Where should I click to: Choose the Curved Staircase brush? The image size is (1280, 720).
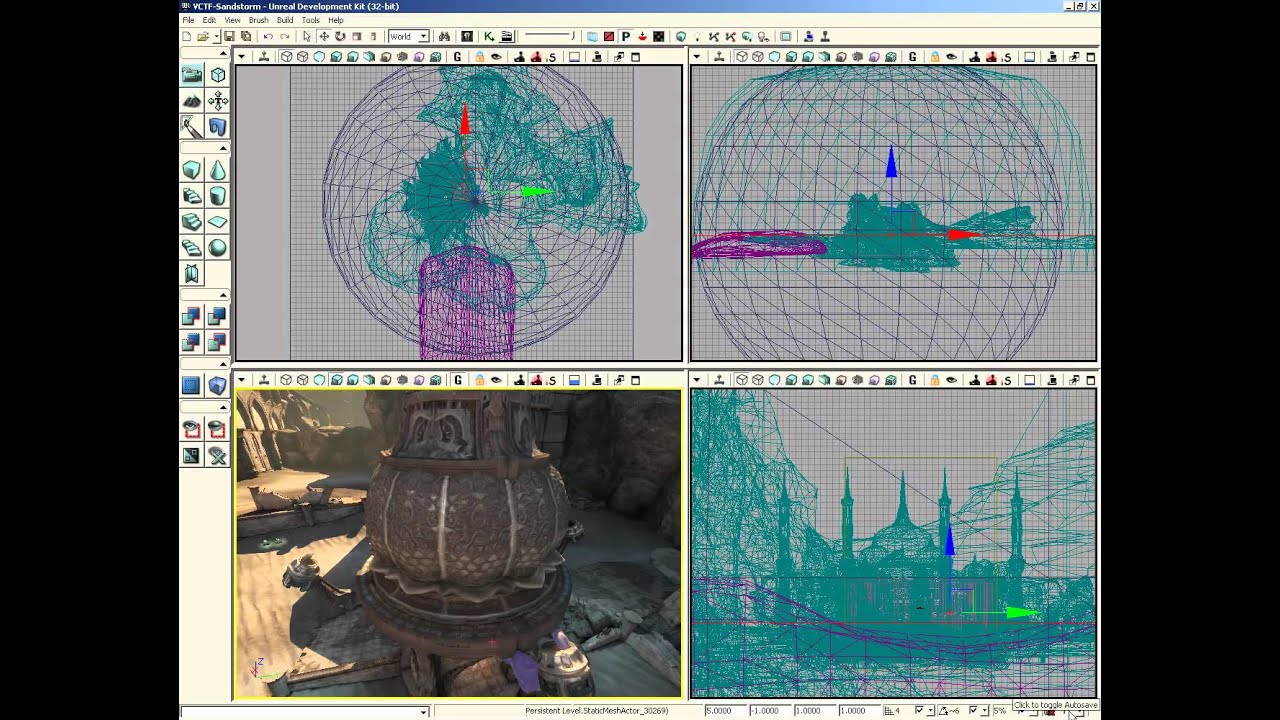(x=191, y=196)
